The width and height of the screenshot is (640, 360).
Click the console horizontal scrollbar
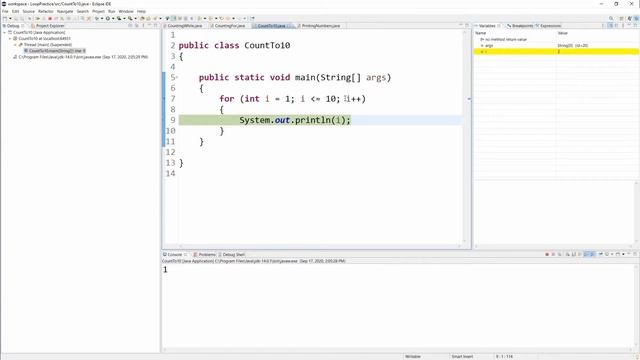[398, 349]
